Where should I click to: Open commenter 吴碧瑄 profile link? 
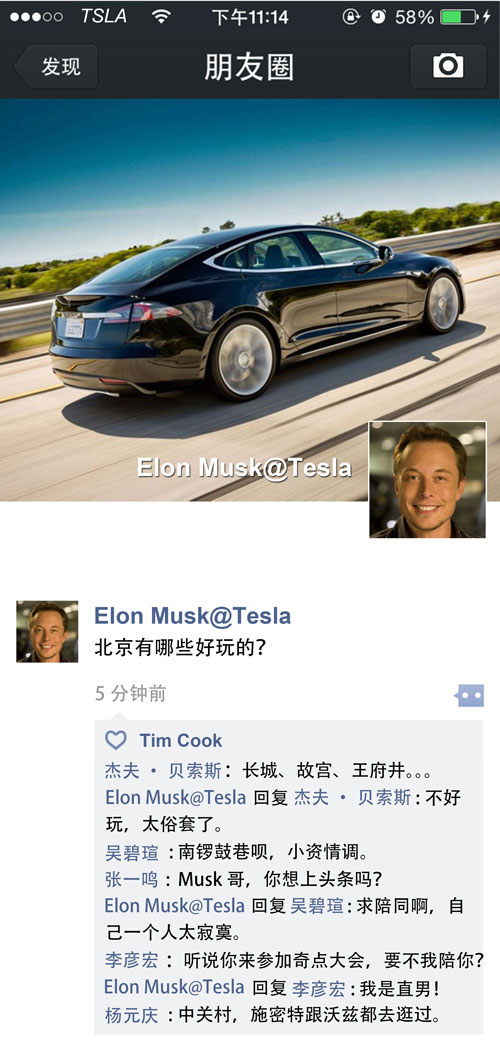131,852
